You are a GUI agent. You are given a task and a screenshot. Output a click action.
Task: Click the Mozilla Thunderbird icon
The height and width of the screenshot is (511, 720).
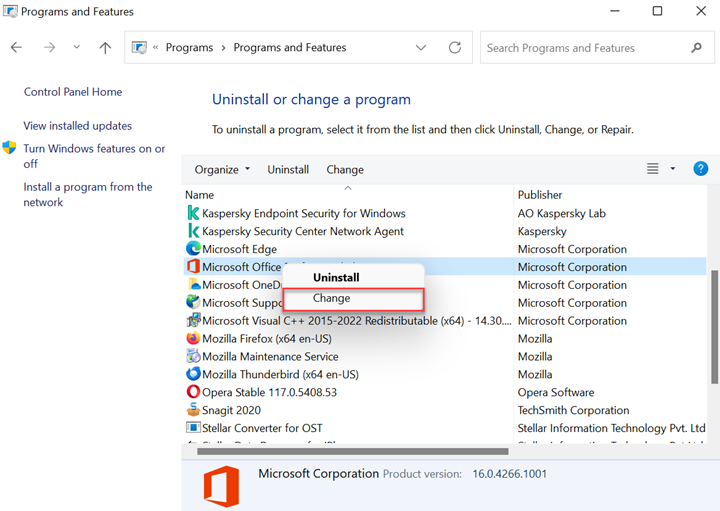(193, 374)
